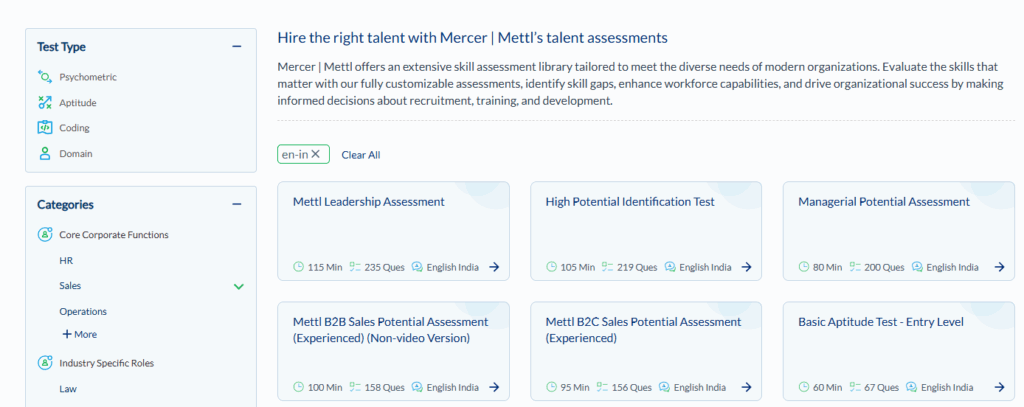Screen dimensions: 1024x407
Task: Open the Managerial Potential Assessment title
Action: coord(884,202)
